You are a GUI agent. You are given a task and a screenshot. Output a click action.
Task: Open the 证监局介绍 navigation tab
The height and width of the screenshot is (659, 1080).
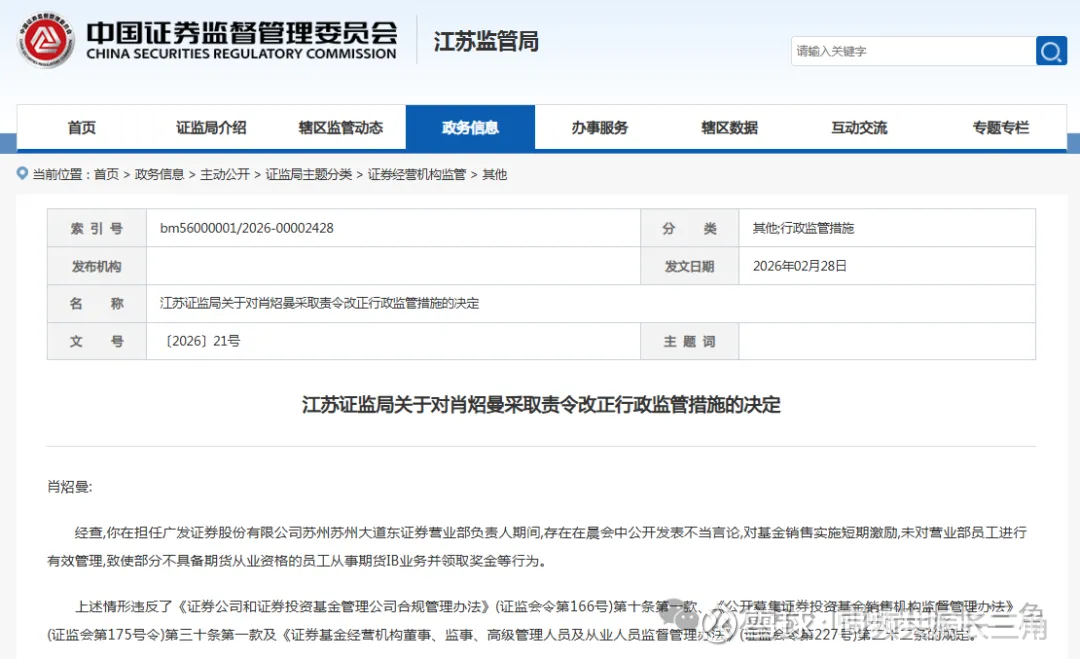(x=211, y=127)
